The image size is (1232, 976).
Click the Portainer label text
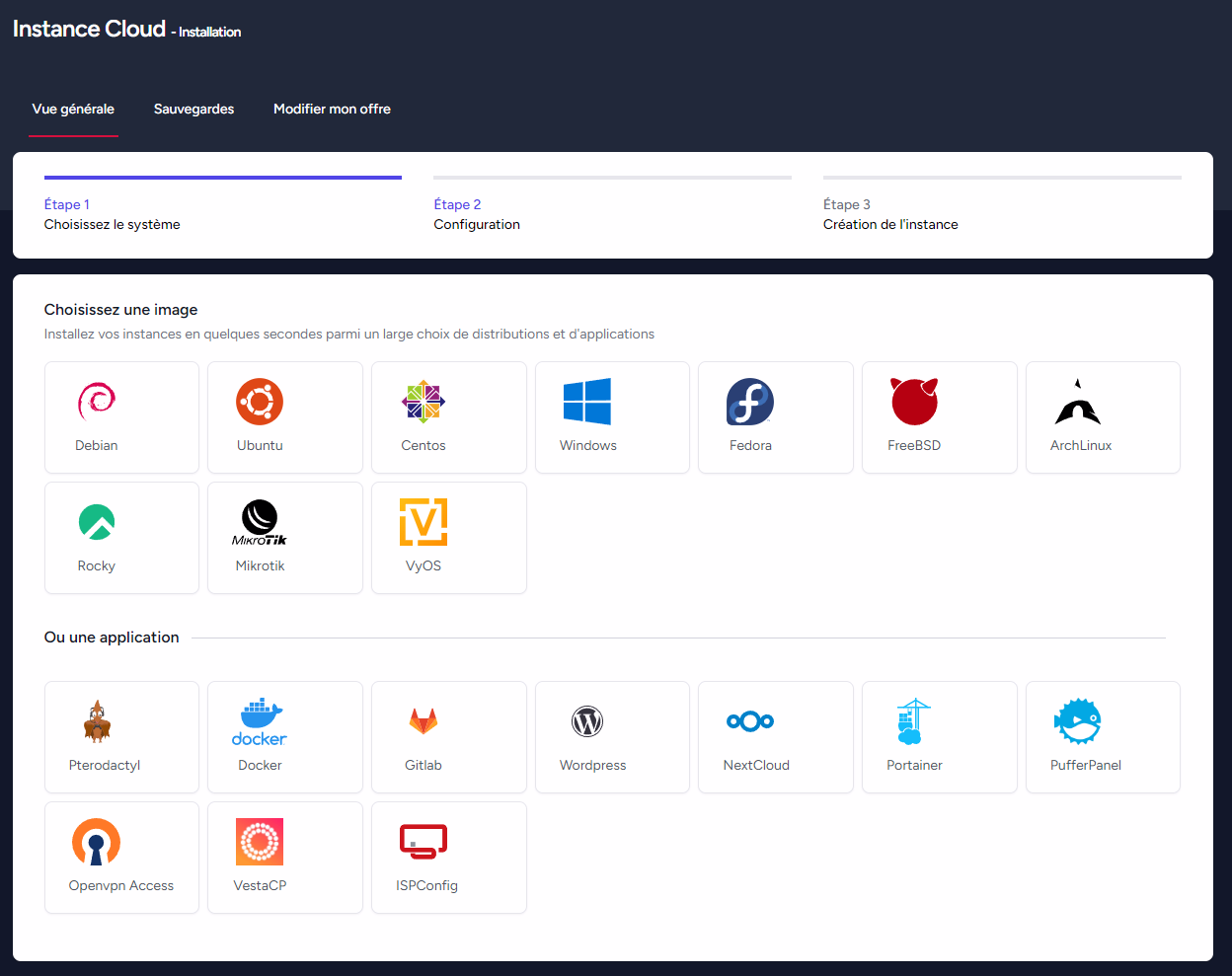(914, 765)
